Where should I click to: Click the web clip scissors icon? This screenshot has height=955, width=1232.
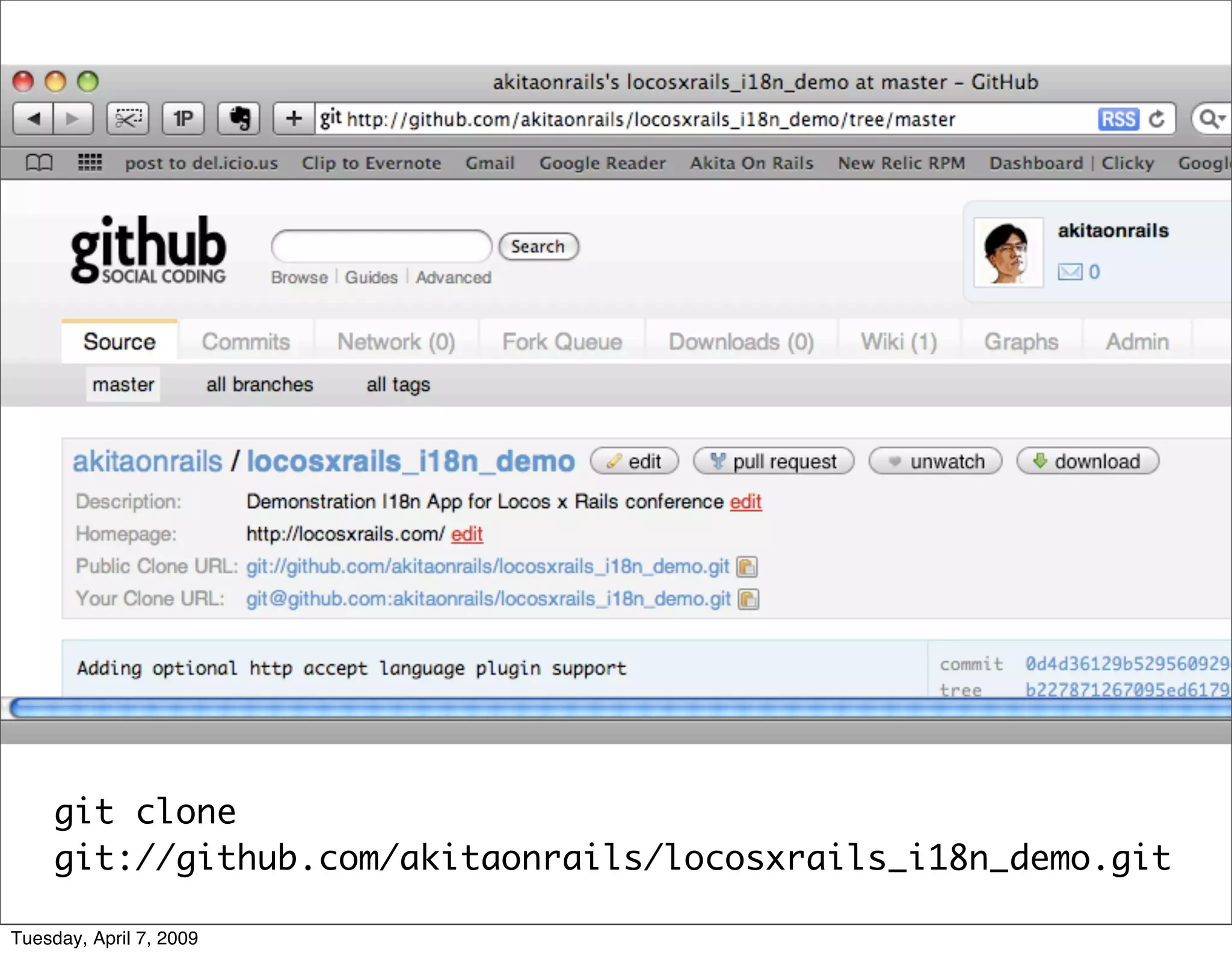128,119
